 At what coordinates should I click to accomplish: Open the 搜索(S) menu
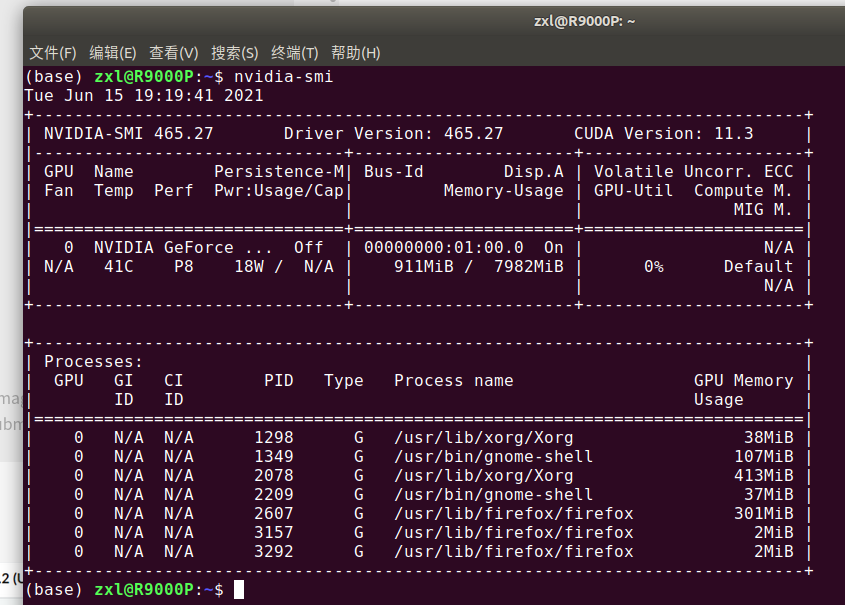click(234, 53)
